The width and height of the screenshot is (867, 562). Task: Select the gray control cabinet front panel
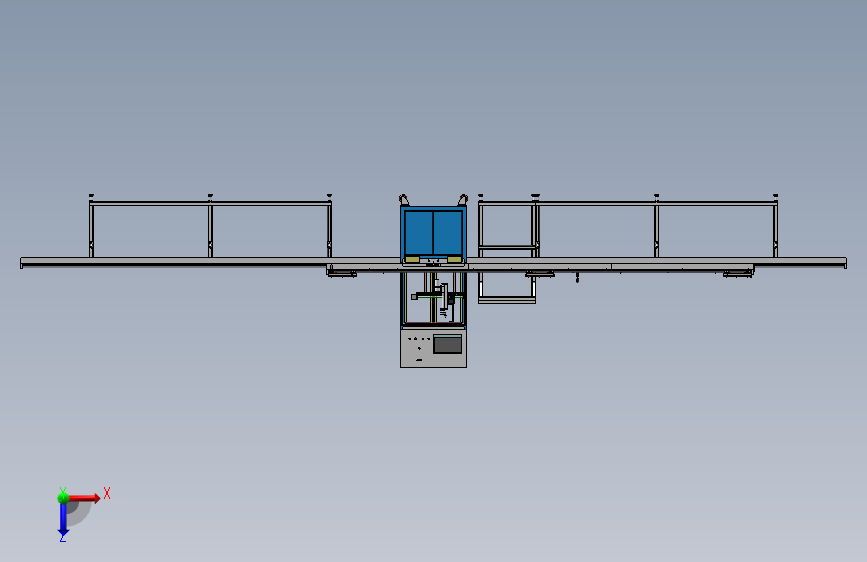tap(434, 347)
